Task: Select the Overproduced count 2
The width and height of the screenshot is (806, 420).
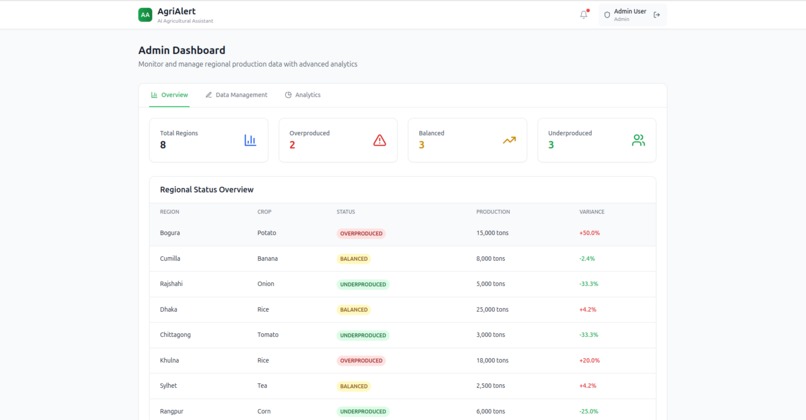Action: [x=292, y=145]
